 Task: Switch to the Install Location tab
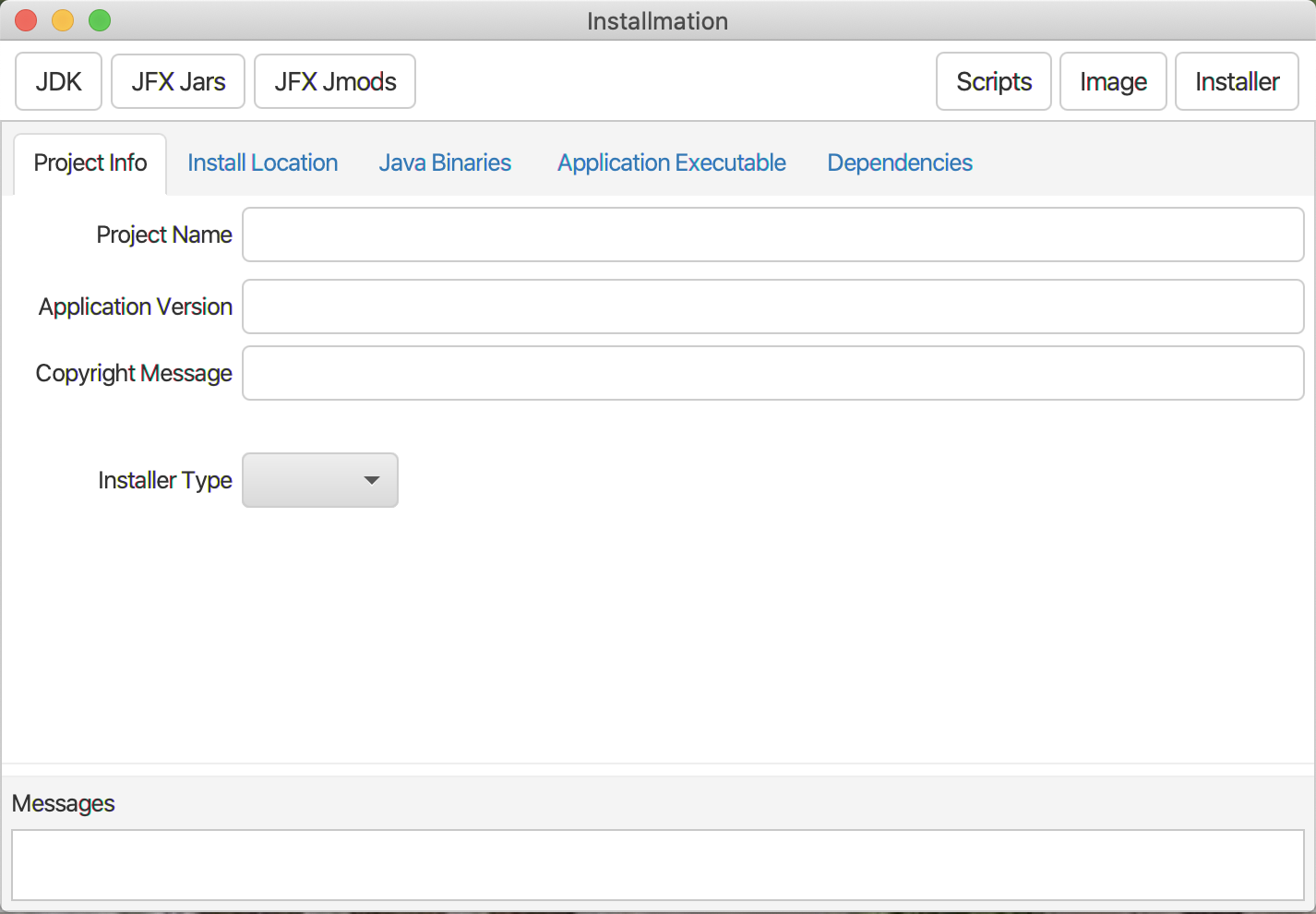click(x=262, y=162)
